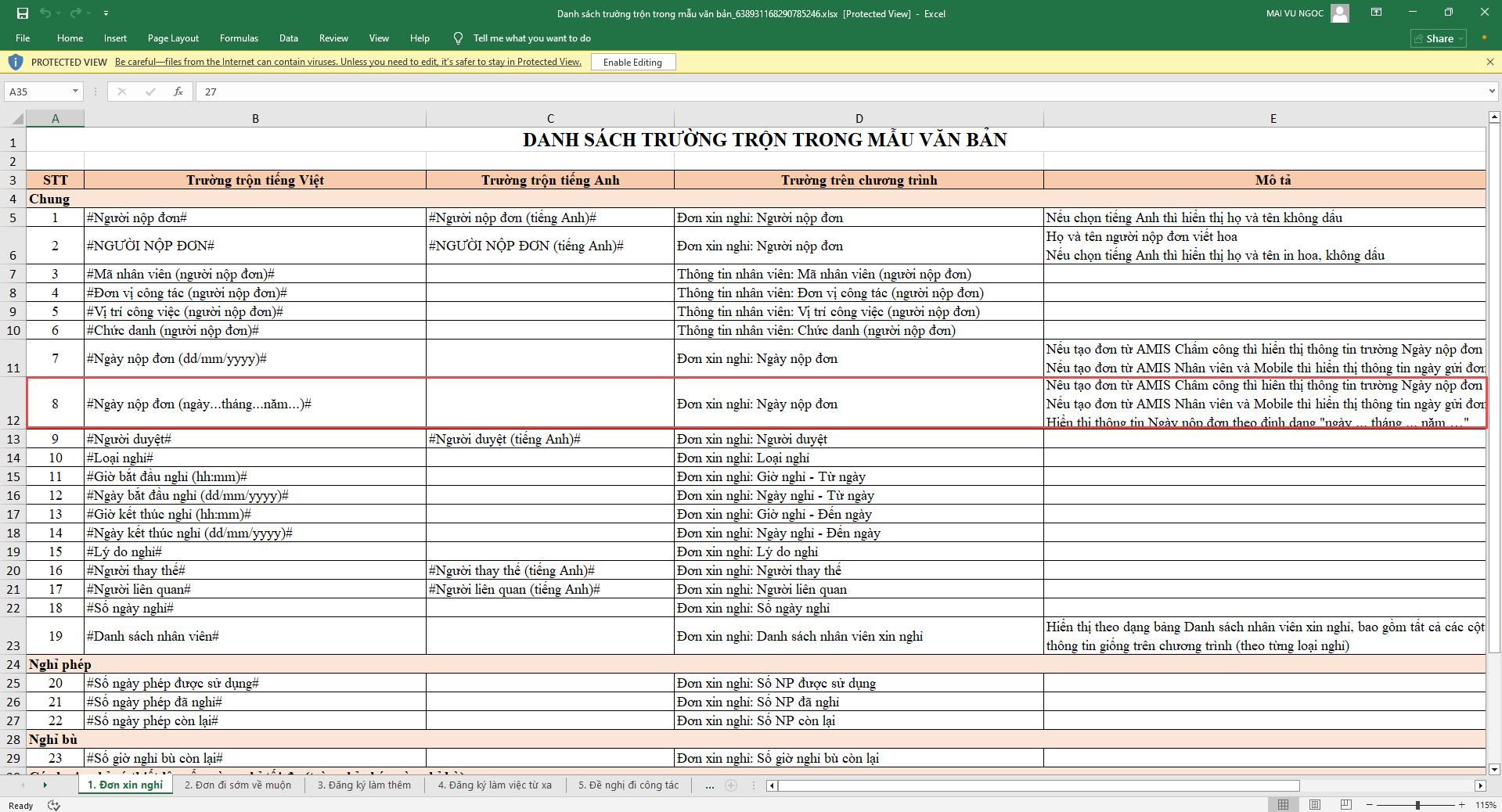Switch to Page Layout view mode
This screenshot has width=1502, height=812.
[x=1315, y=805]
